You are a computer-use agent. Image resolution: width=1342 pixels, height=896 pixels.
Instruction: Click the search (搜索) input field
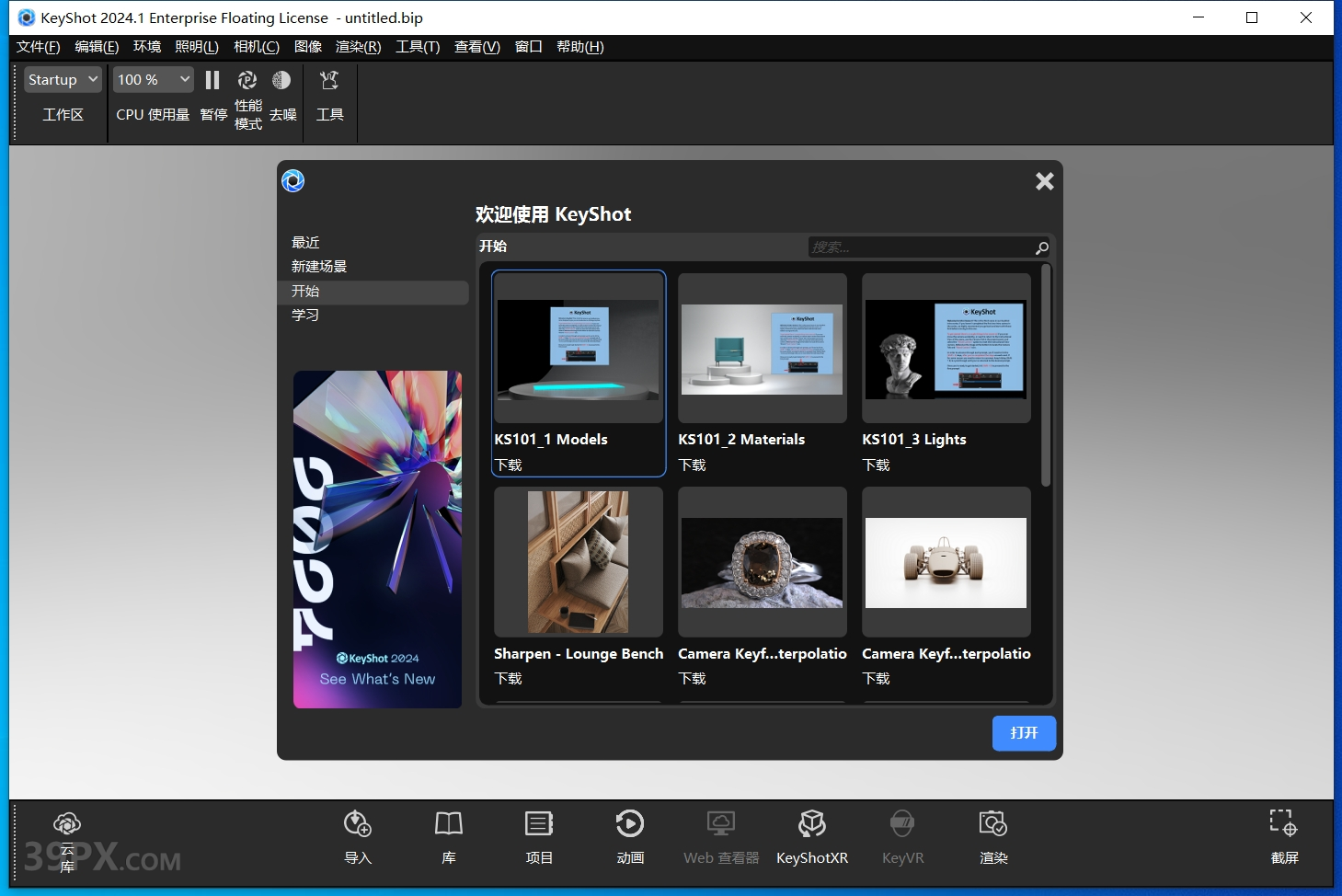[x=920, y=247]
